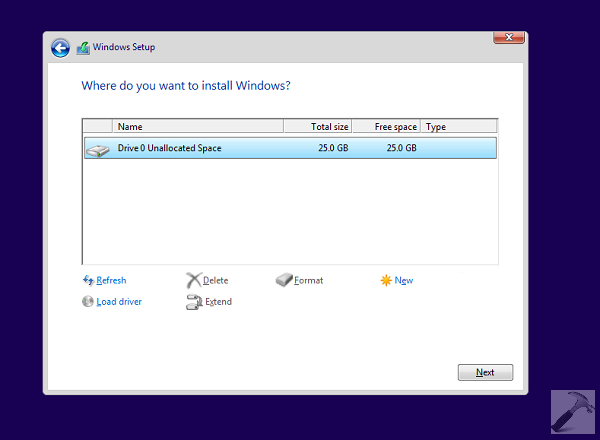Sort by the Free space column header
This screenshot has height=440, width=600.
pos(386,126)
